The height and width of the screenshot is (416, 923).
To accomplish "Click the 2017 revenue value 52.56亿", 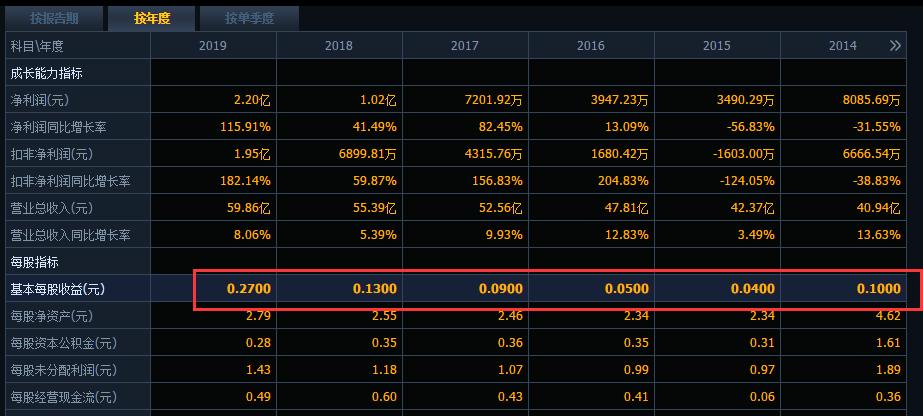I will point(500,208).
